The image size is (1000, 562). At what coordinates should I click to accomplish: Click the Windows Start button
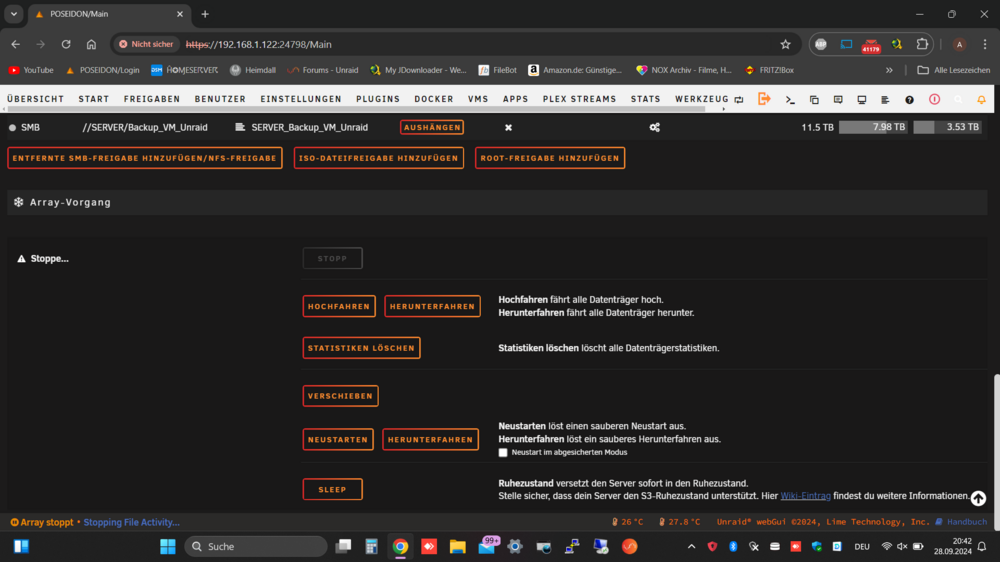pyautogui.click(x=168, y=546)
